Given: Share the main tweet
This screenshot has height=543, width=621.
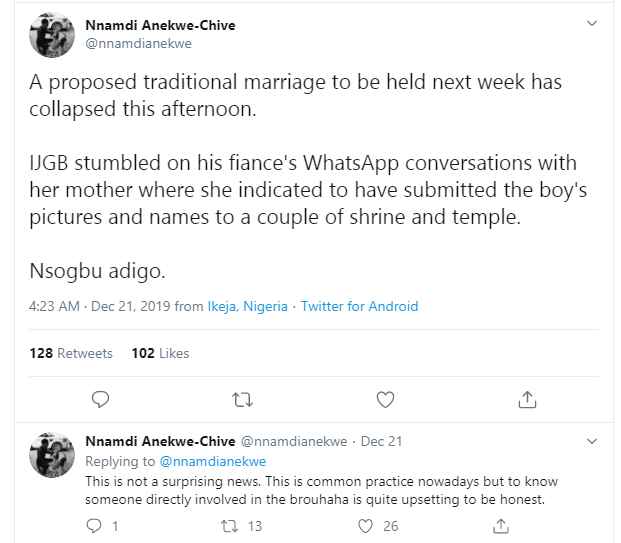Looking at the screenshot, I should pos(527,399).
